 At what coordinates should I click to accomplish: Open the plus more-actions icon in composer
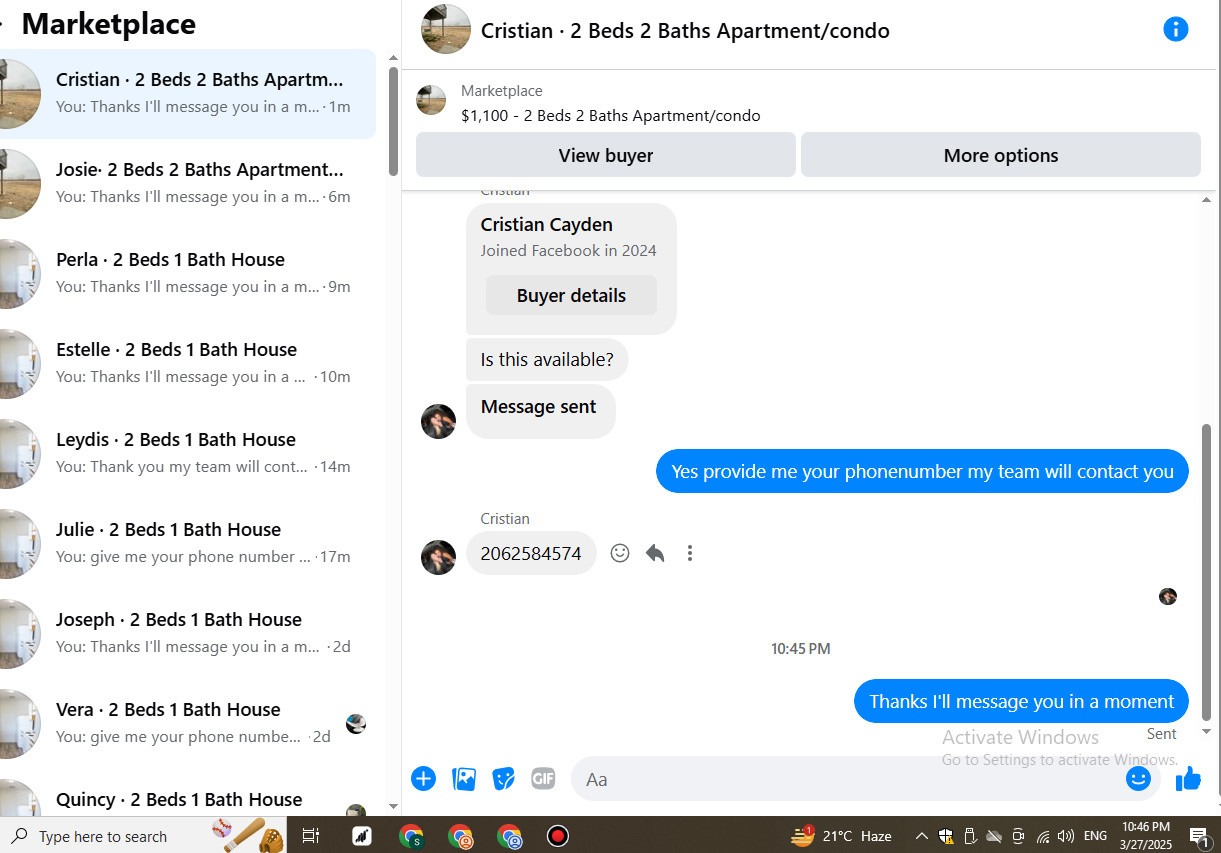pos(424,778)
